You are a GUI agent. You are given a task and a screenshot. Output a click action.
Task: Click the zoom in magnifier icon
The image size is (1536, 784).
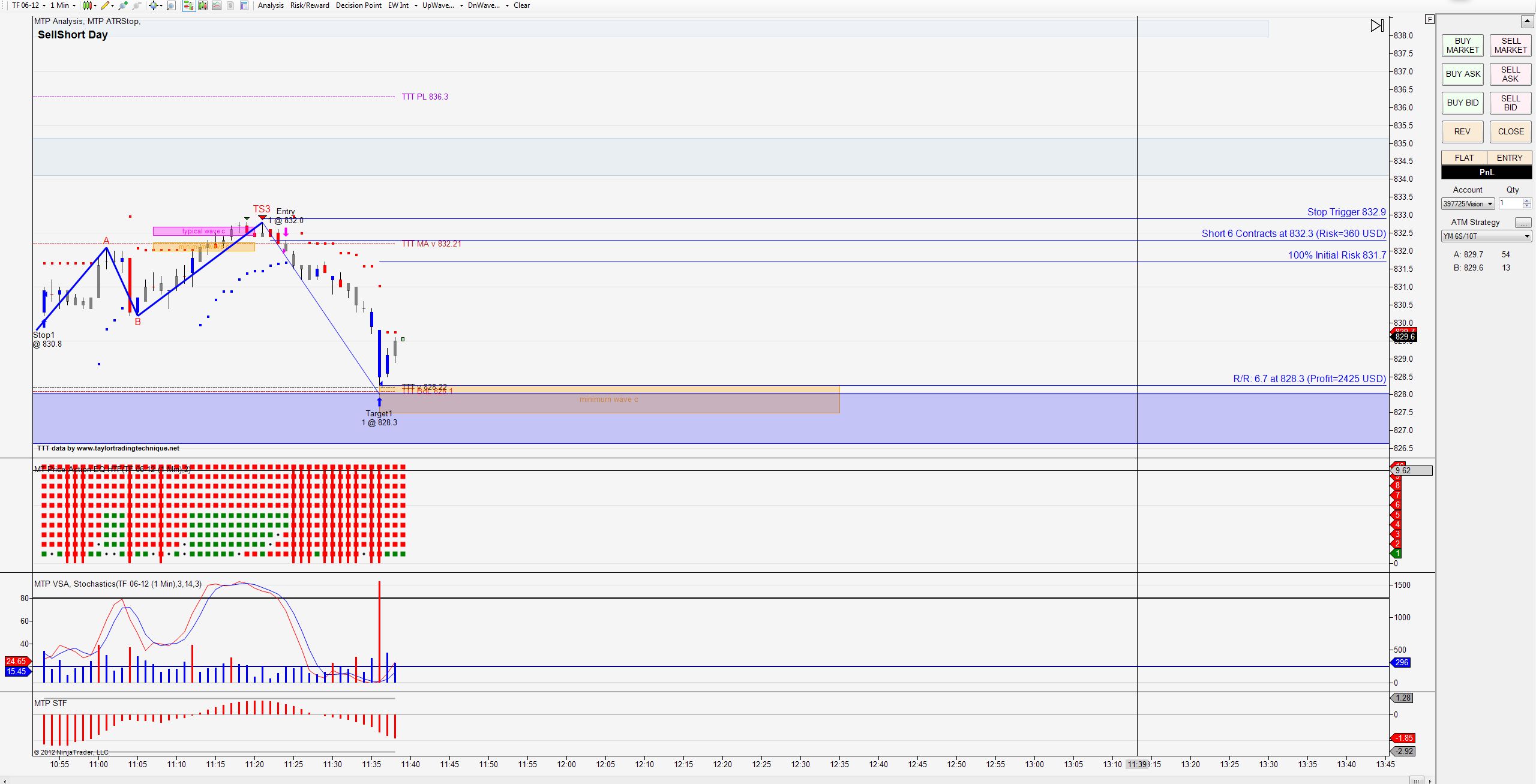coord(123,5)
